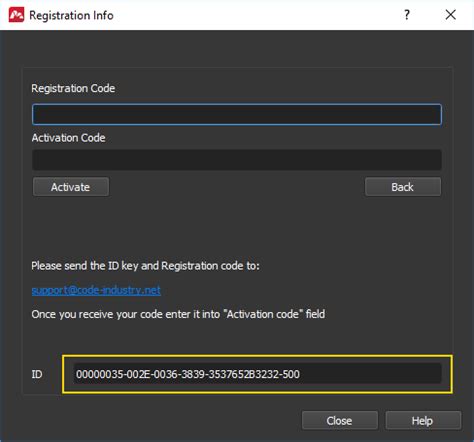Screen dimensions: 474x442
Task: Select the ID key text field
Action: pyautogui.click(x=257, y=374)
